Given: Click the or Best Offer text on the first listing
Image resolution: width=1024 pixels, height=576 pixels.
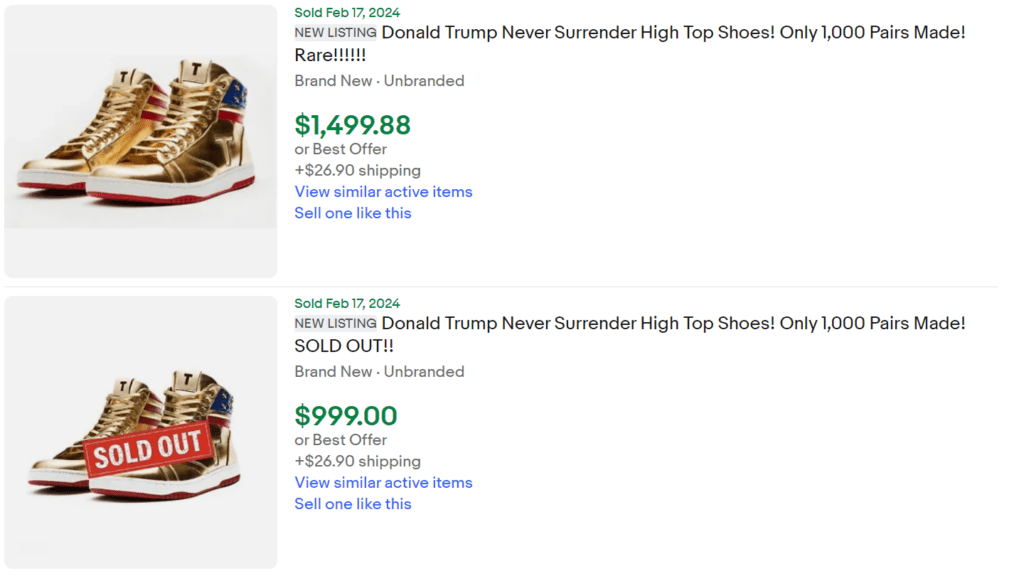Looking at the screenshot, I should tap(341, 148).
